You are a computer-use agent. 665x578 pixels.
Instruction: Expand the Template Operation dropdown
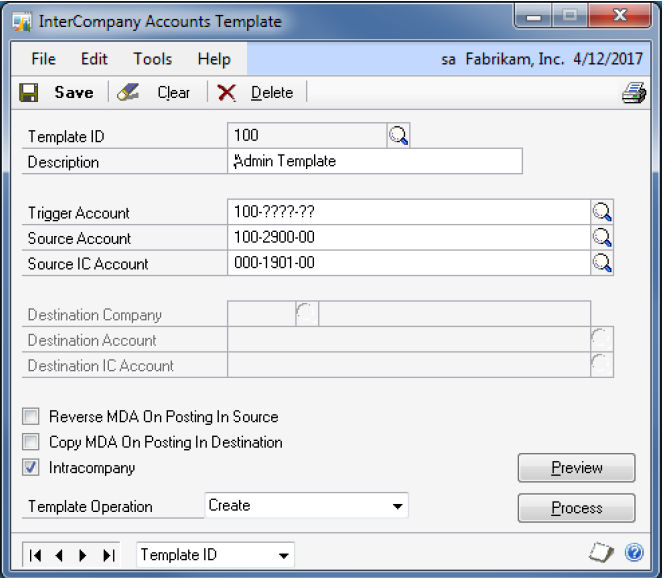pyautogui.click(x=397, y=506)
